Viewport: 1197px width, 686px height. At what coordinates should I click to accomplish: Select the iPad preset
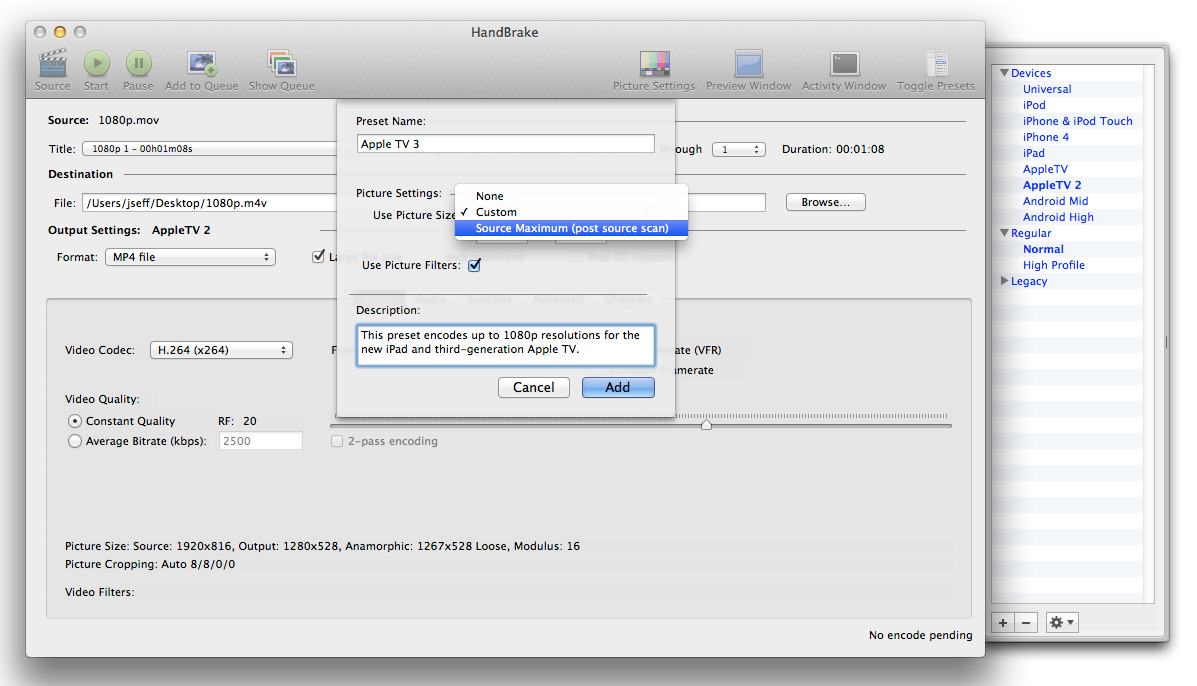[x=1034, y=153]
